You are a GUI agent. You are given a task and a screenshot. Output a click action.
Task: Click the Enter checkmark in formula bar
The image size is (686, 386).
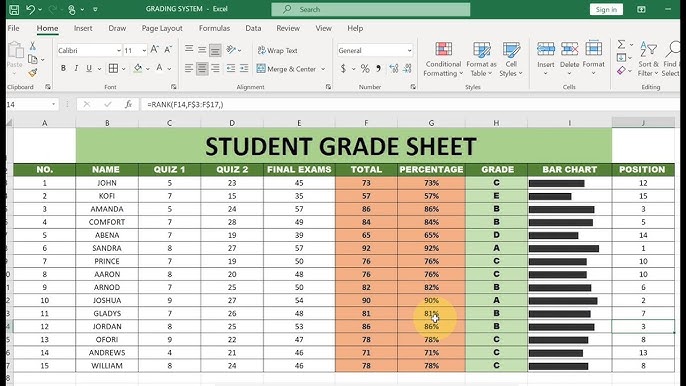[108, 104]
